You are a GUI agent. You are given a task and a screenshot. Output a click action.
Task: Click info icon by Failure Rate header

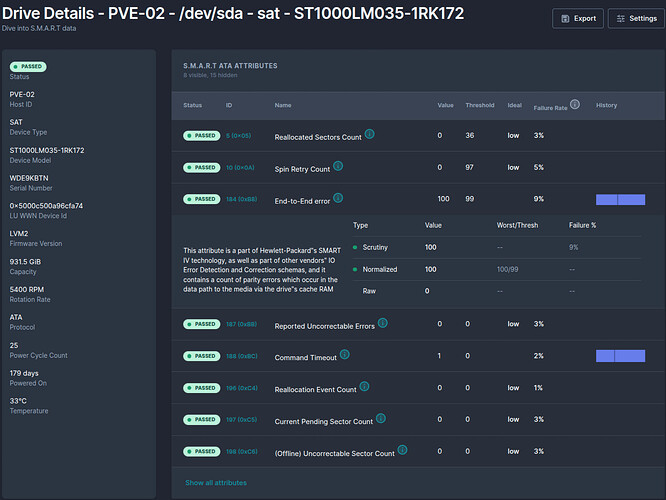576,105
